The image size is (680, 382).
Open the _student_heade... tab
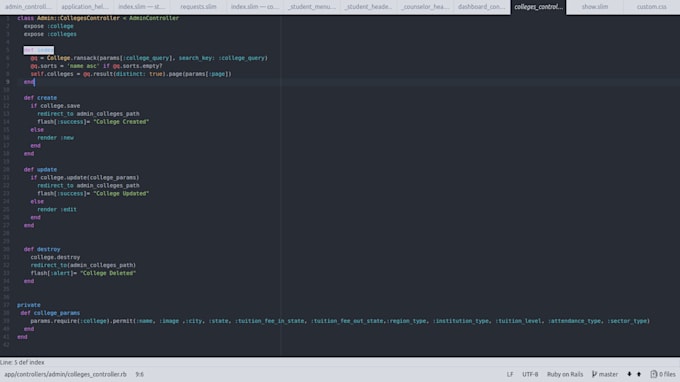[369, 7]
